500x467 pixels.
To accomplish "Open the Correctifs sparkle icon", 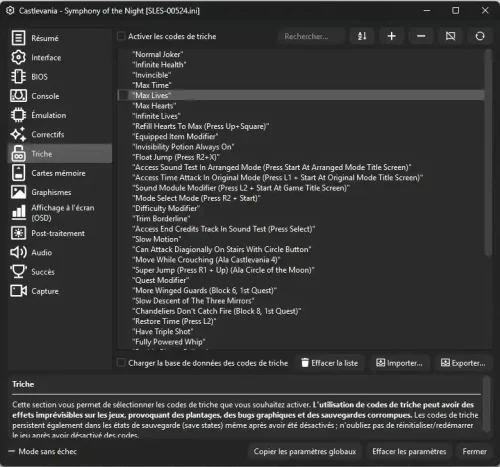I will 18,134.
